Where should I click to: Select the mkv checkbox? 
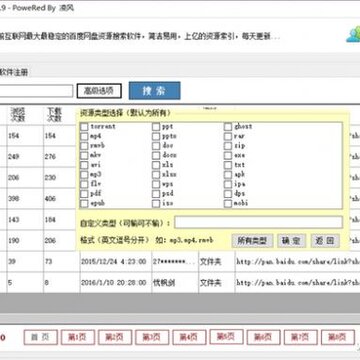tap(84, 156)
